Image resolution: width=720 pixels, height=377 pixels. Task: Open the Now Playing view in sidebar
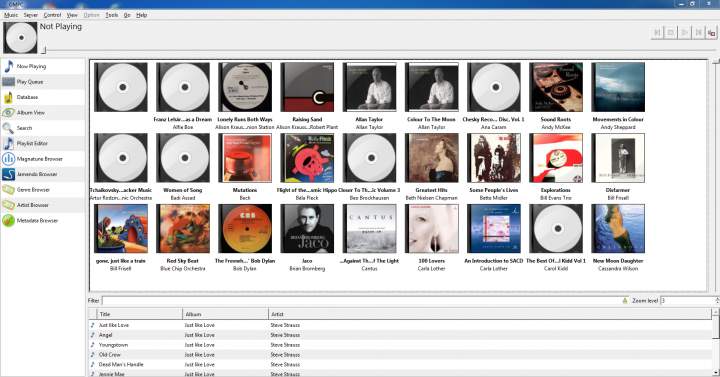(x=42, y=67)
